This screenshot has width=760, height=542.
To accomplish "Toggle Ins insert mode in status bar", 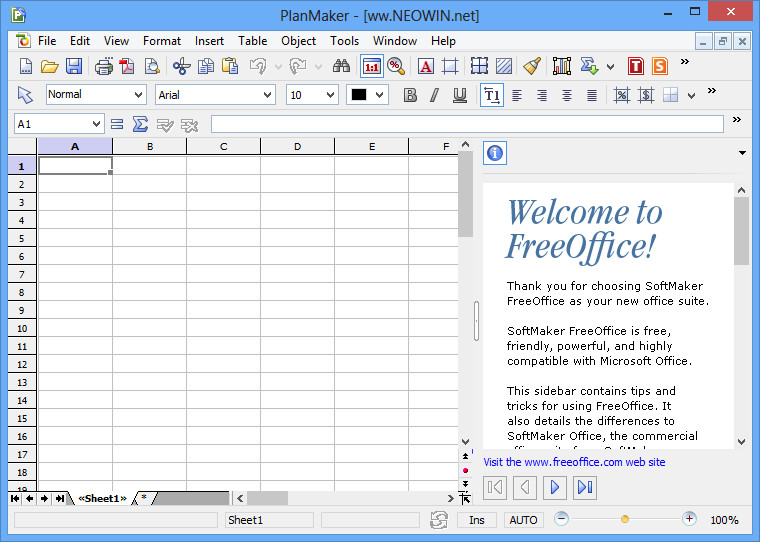I will pos(477,520).
